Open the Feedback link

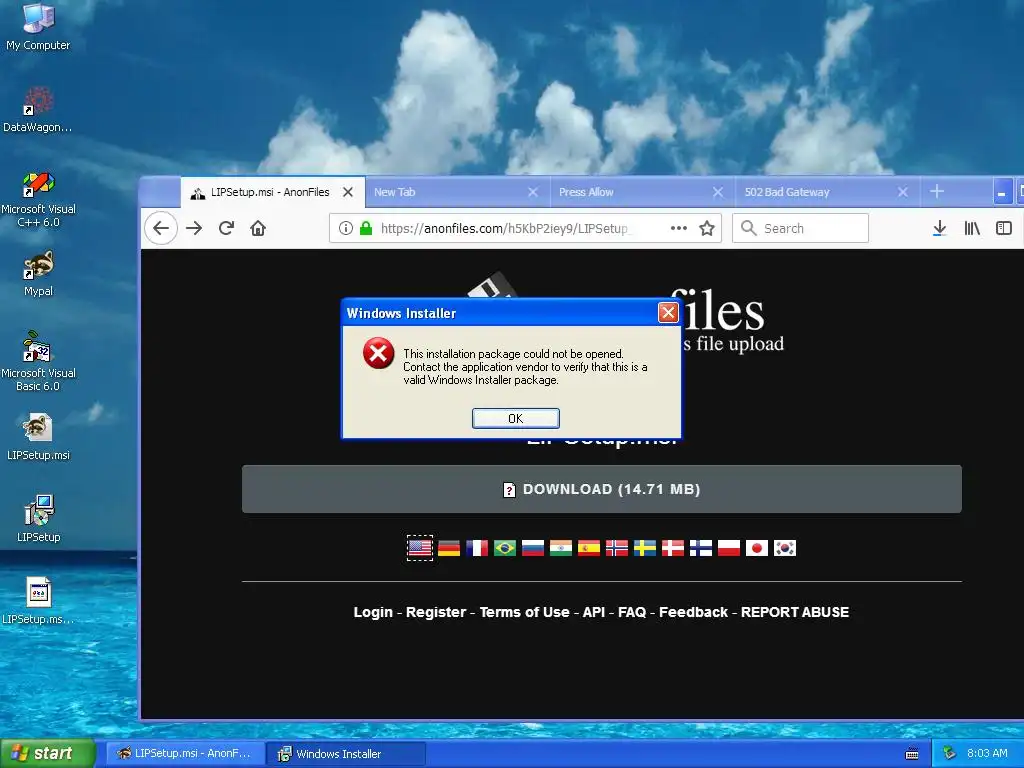[693, 612]
